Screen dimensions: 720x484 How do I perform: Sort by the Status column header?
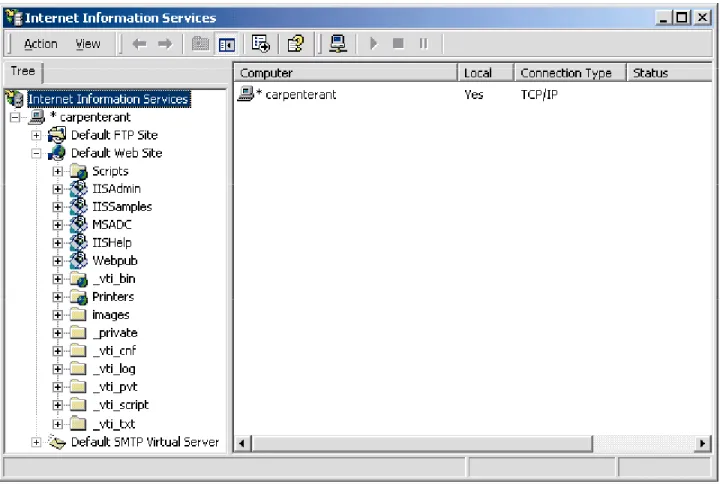(x=669, y=73)
